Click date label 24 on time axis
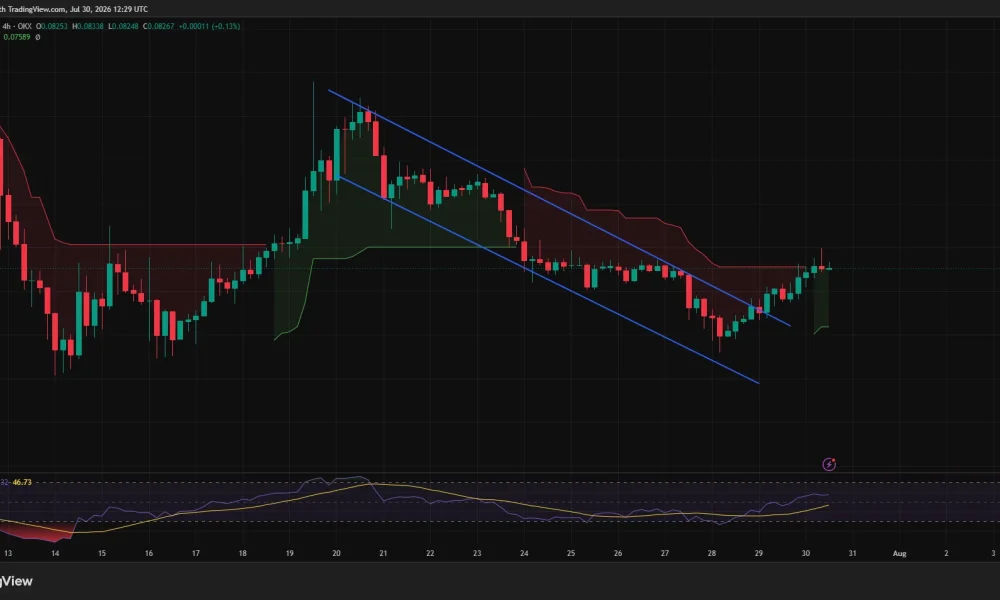 click(x=524, y=553)
